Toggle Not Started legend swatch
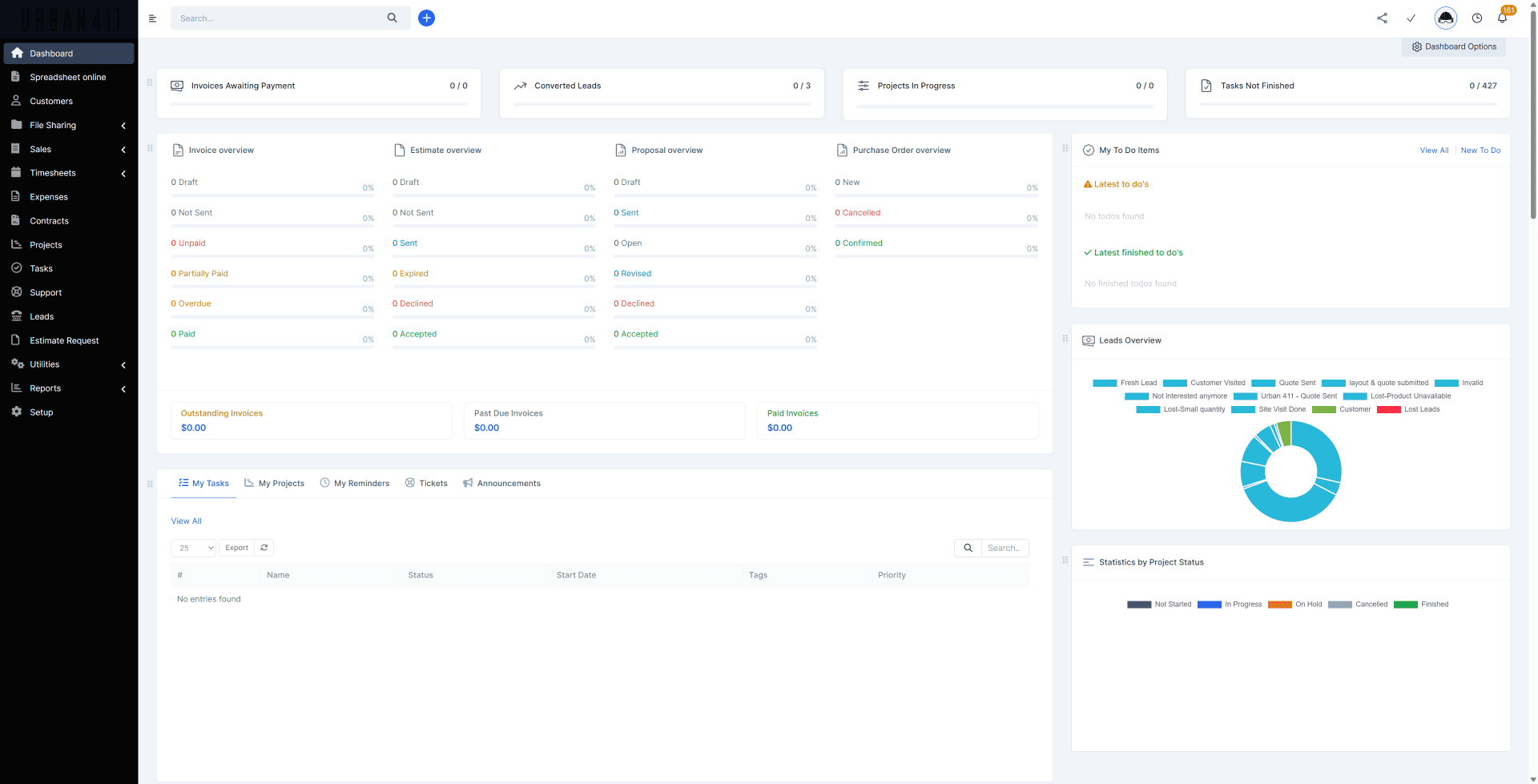 1139,605
